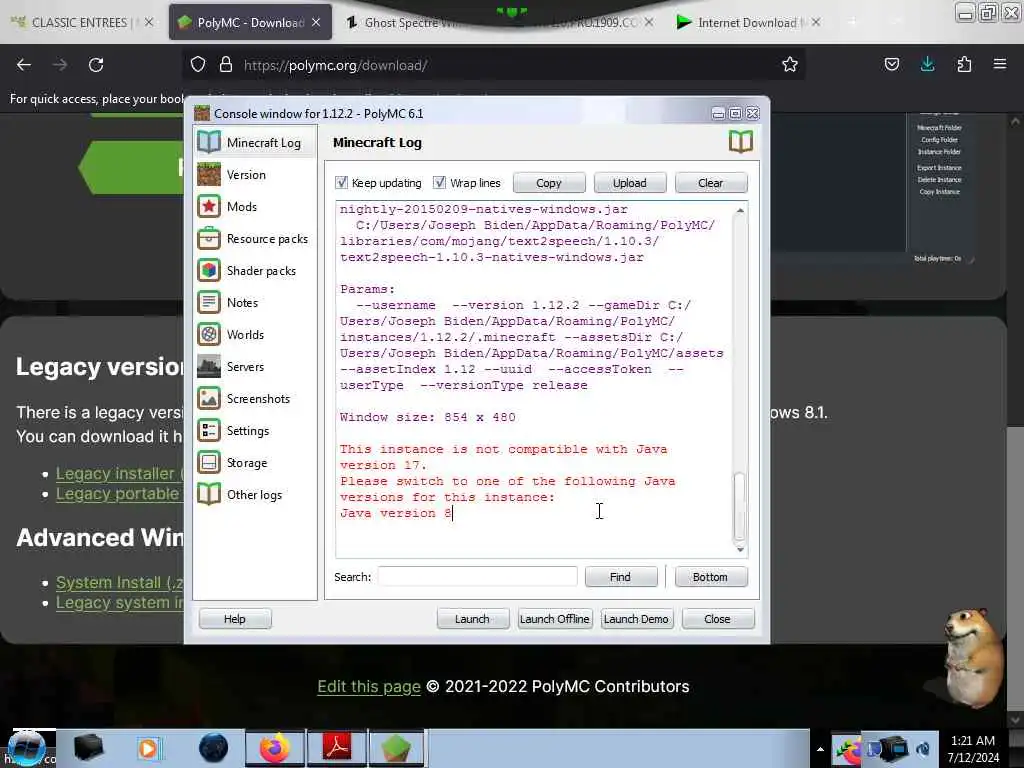Click the Firefox URL address bar
Image resolution: width=1024 pixels, height=768 pixels.
(x=496, y=65)
